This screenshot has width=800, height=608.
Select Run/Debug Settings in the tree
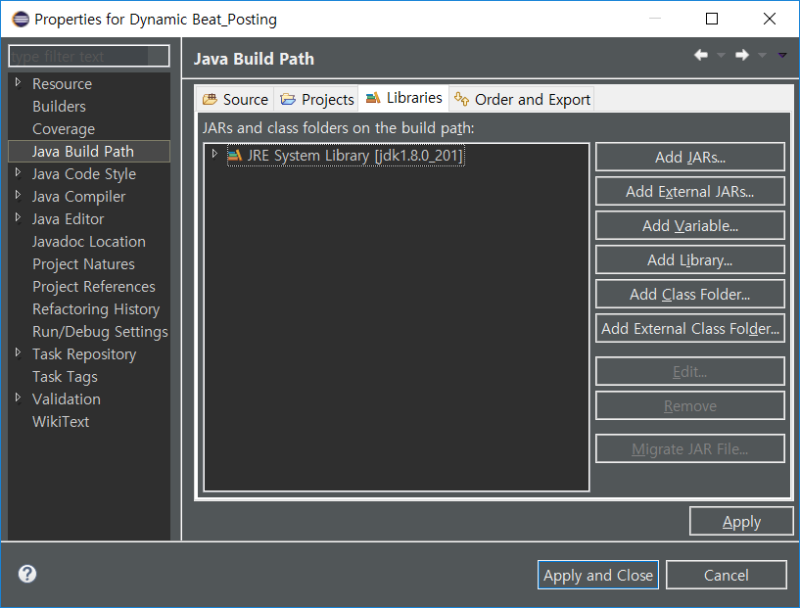(x=100, y=332)
